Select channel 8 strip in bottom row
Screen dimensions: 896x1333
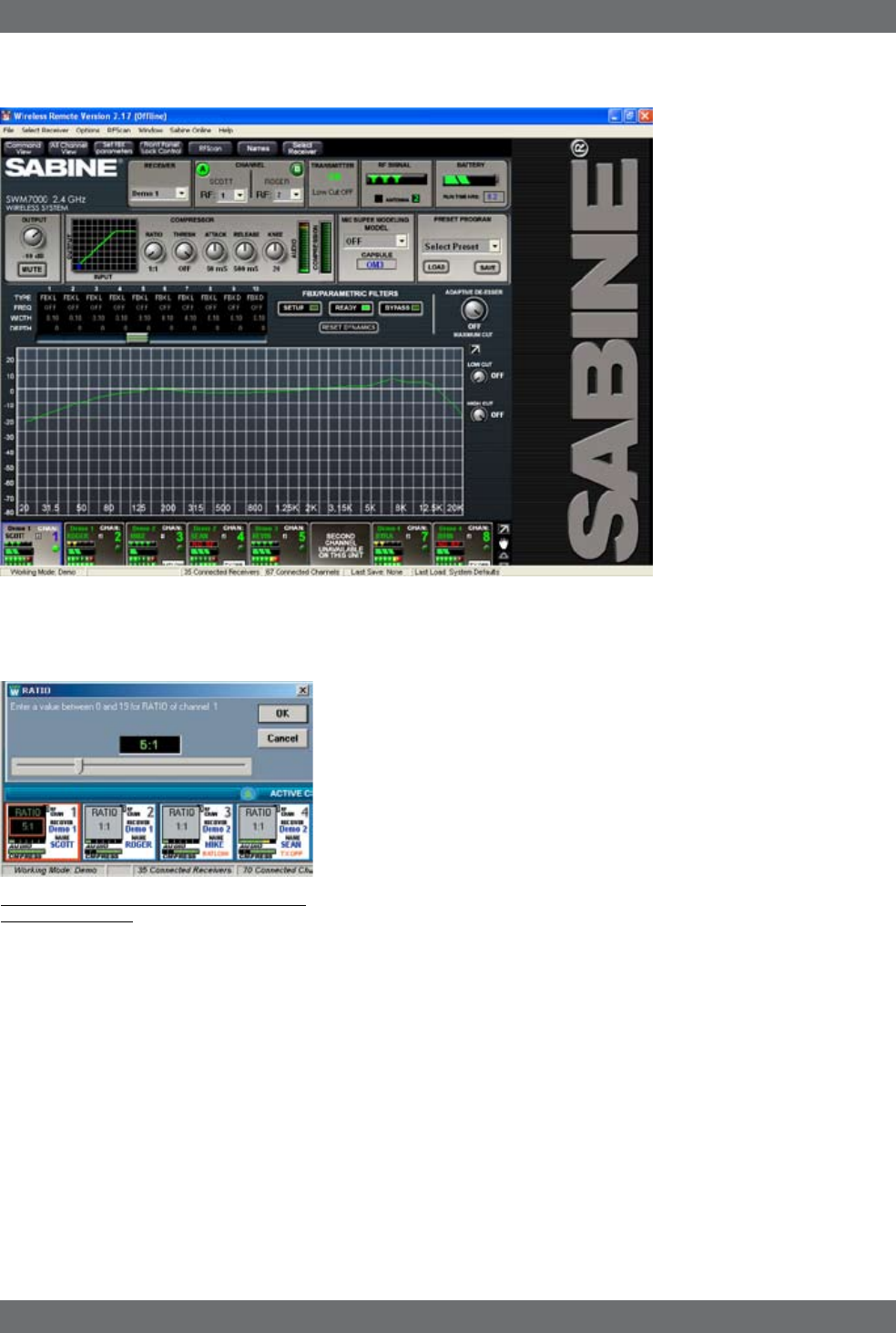[463, 544]
